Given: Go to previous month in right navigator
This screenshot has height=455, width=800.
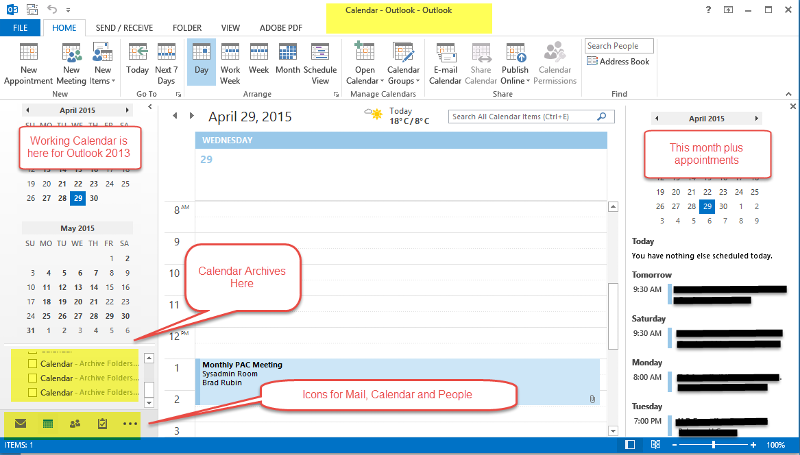Looking at the screenshot, I should click(657, 118).
